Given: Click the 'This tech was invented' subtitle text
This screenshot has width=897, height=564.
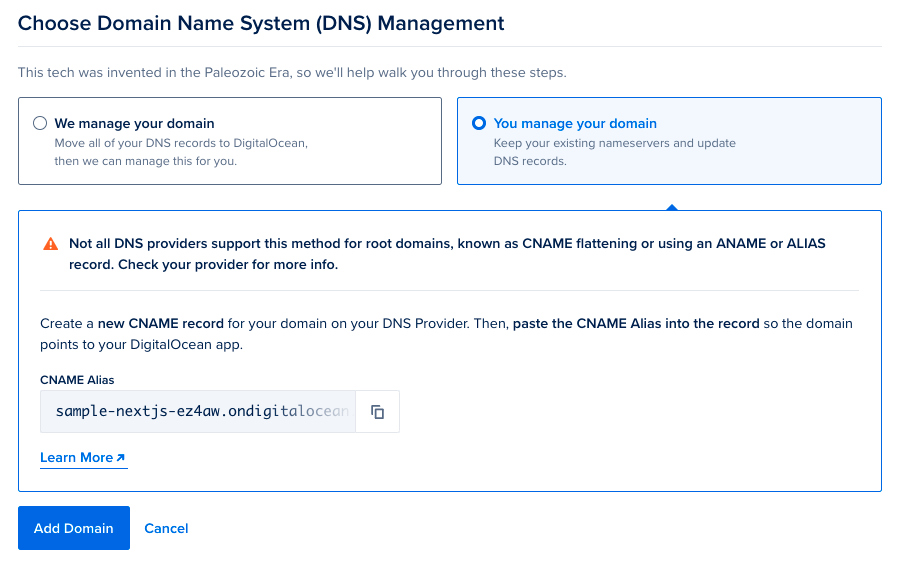Looking at the screenshot, I should click(x=292, y=73).
